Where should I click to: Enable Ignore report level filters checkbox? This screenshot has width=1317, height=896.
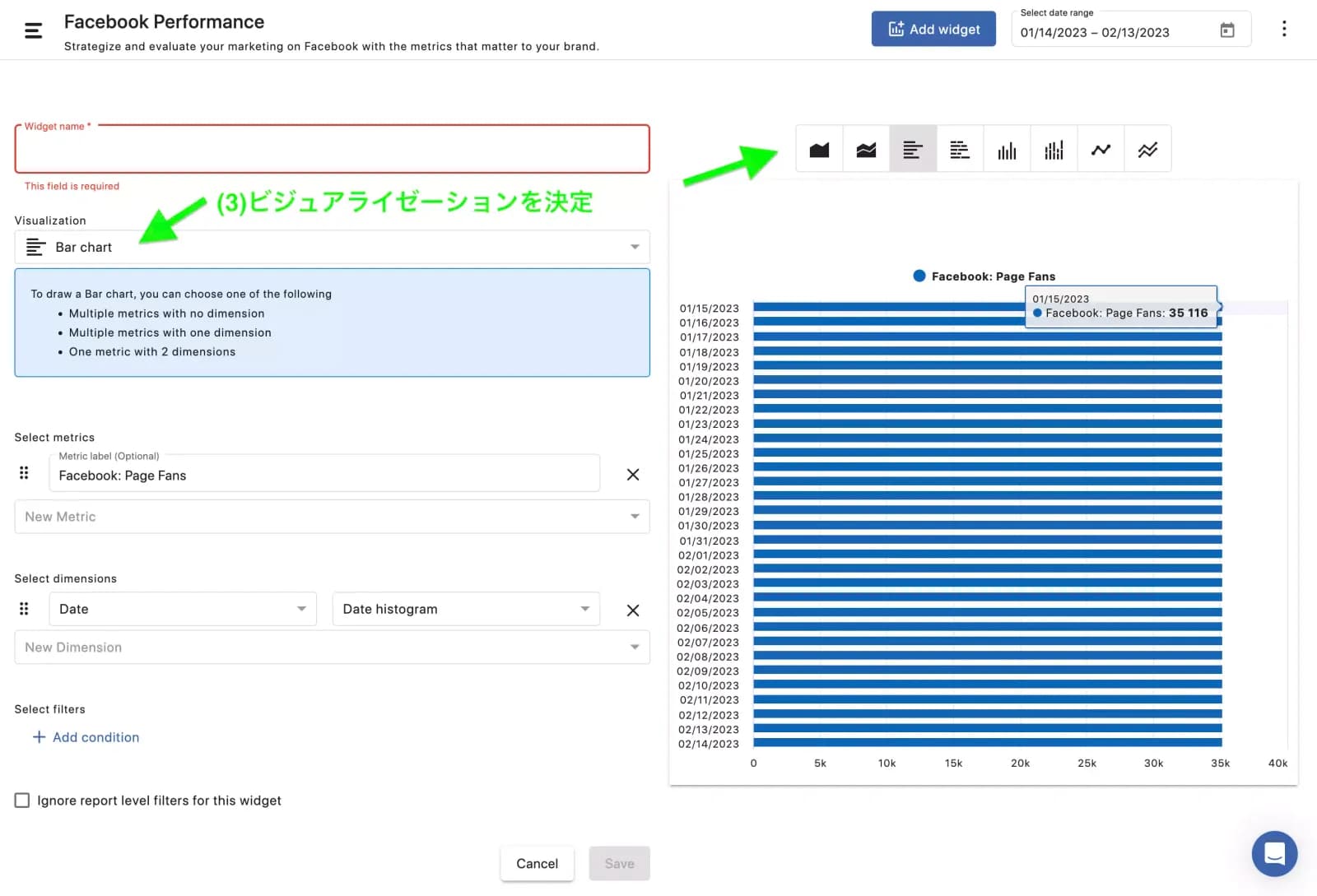pyautogui.click(x=22, y=801)
